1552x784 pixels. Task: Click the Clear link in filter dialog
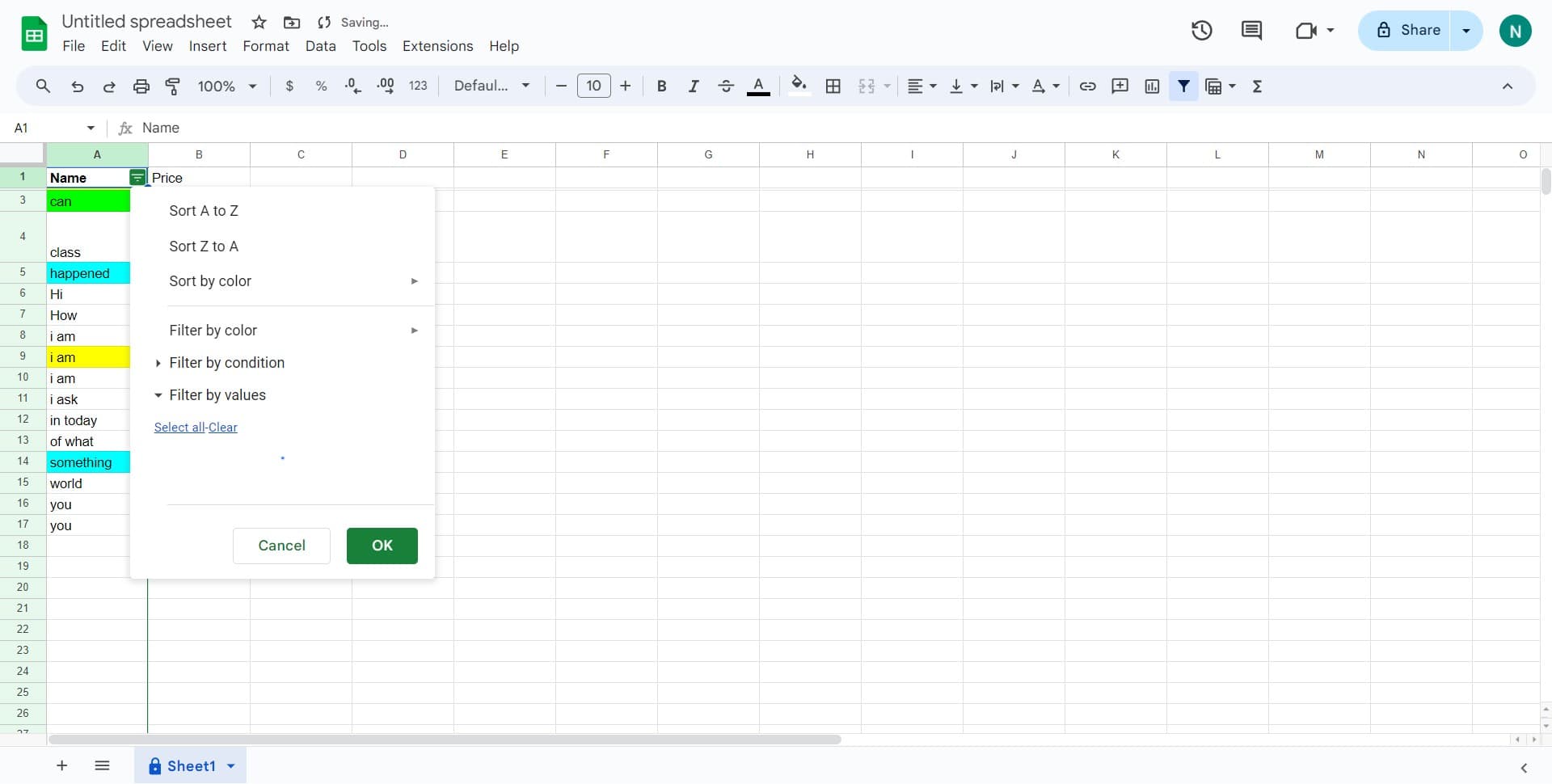click(x=222, y=427)
